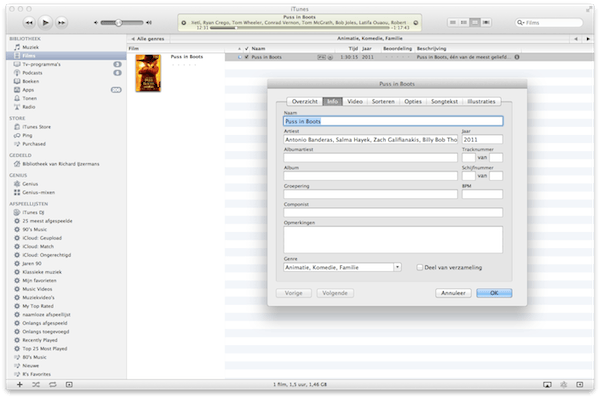Switch to the Overzicht tab
This screenshot has height=398, width=600.
coord(305,101)
